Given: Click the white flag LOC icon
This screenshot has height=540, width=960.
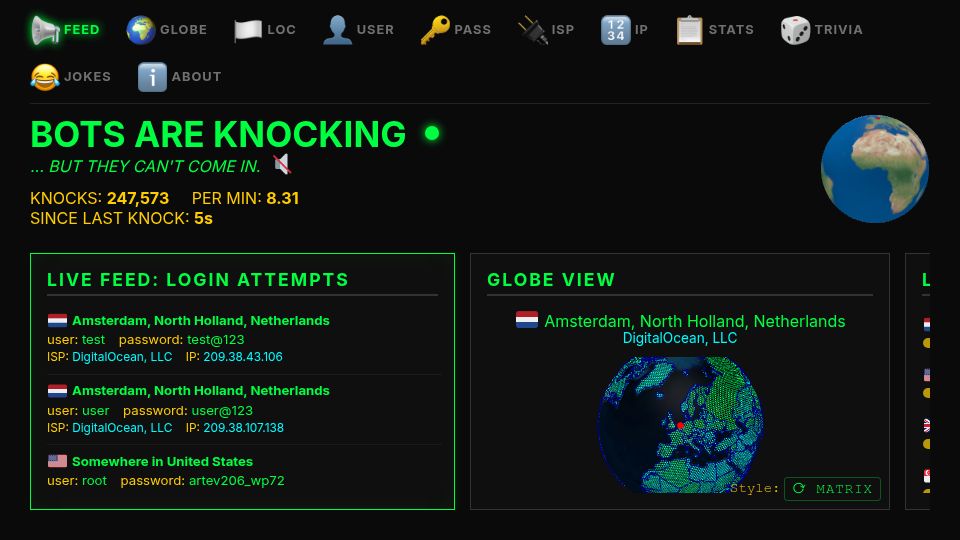Looking at the screenshot, I should coord(248,30).
